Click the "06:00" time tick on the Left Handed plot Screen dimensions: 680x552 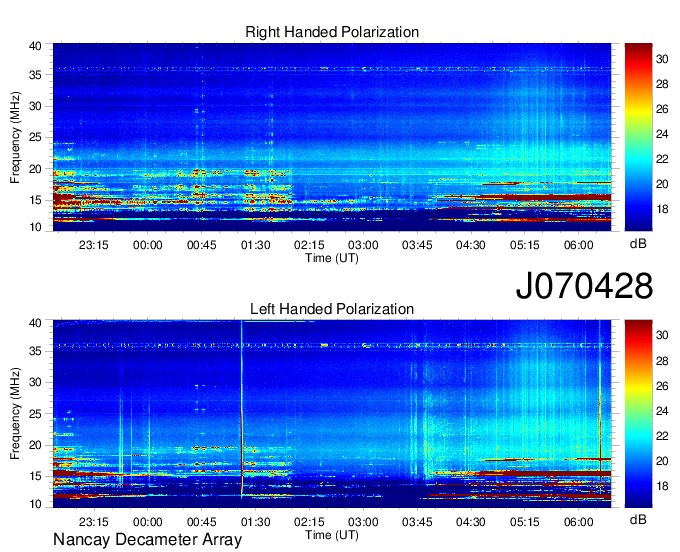[x=579, y=522]
